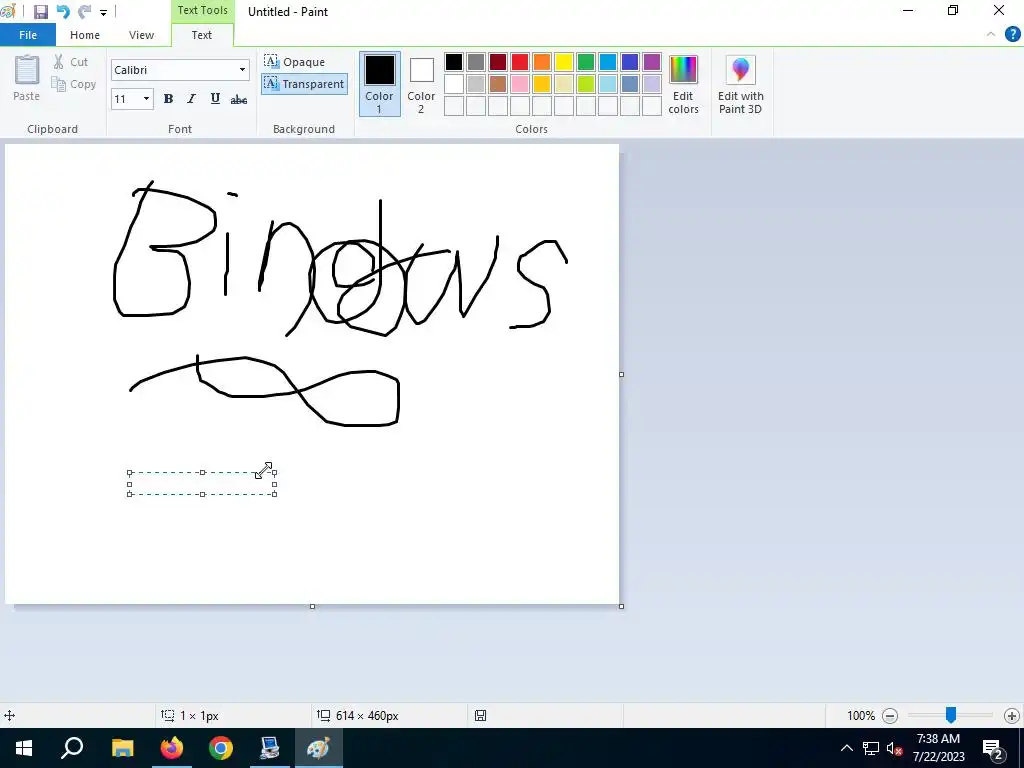Click the Save icon in quick access toolbar
This screenshot has width=1024, height=768.
40,12
